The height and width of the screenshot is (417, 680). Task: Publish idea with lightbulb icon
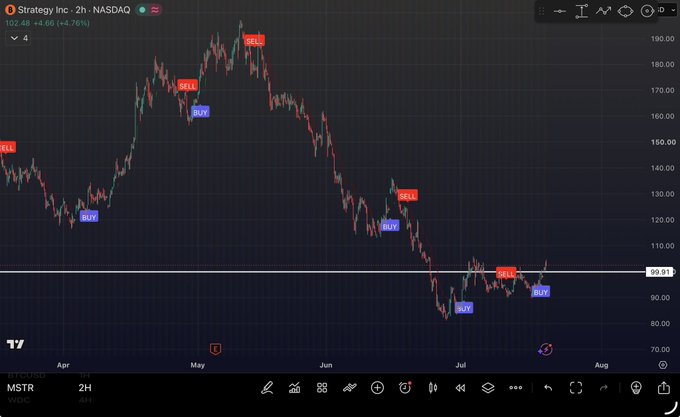pyautogui.click(x=636, y=388)
